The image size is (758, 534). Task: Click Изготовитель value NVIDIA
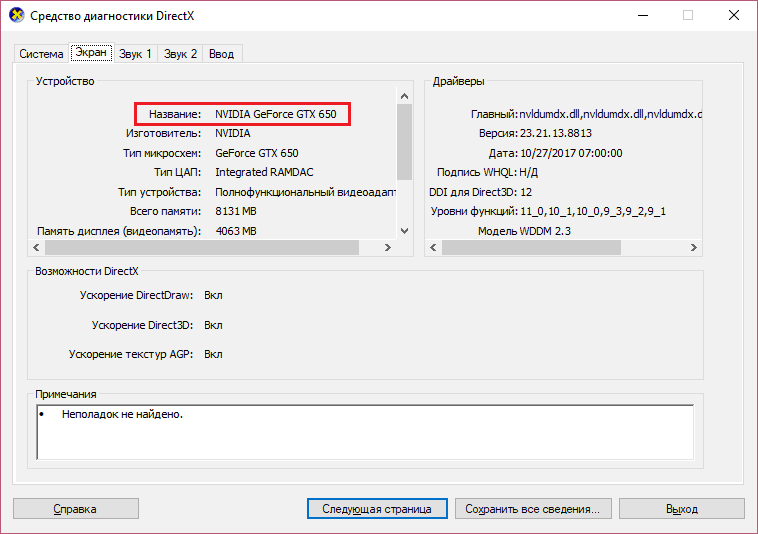(x=233, y=133)
